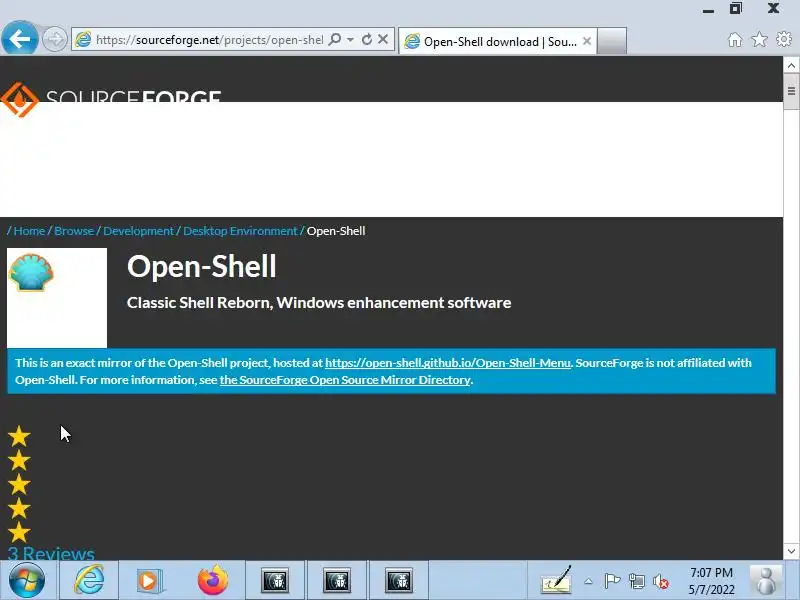Click the vertical scrollbar thumb
Image resolution: width=800 pixels, height=600 pixels.
click(x=791, y=91)
